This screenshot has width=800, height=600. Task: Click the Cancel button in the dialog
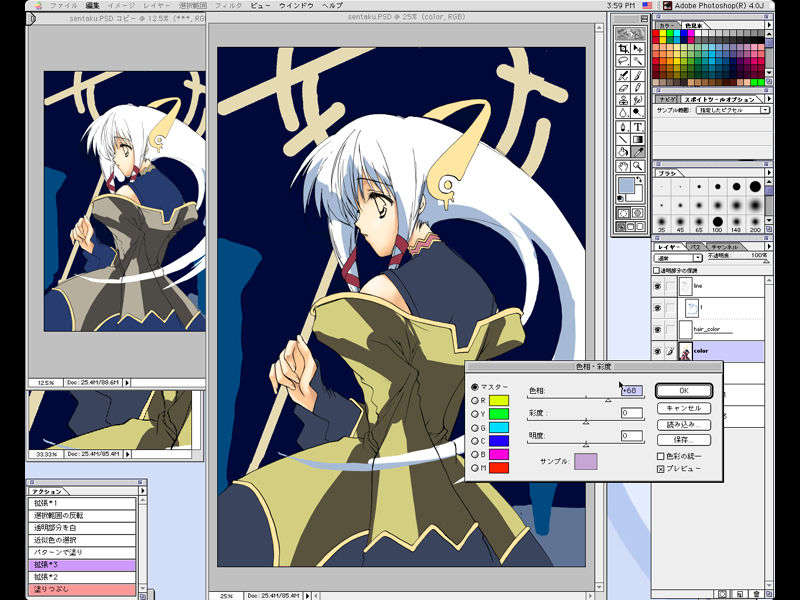[684, 408]
